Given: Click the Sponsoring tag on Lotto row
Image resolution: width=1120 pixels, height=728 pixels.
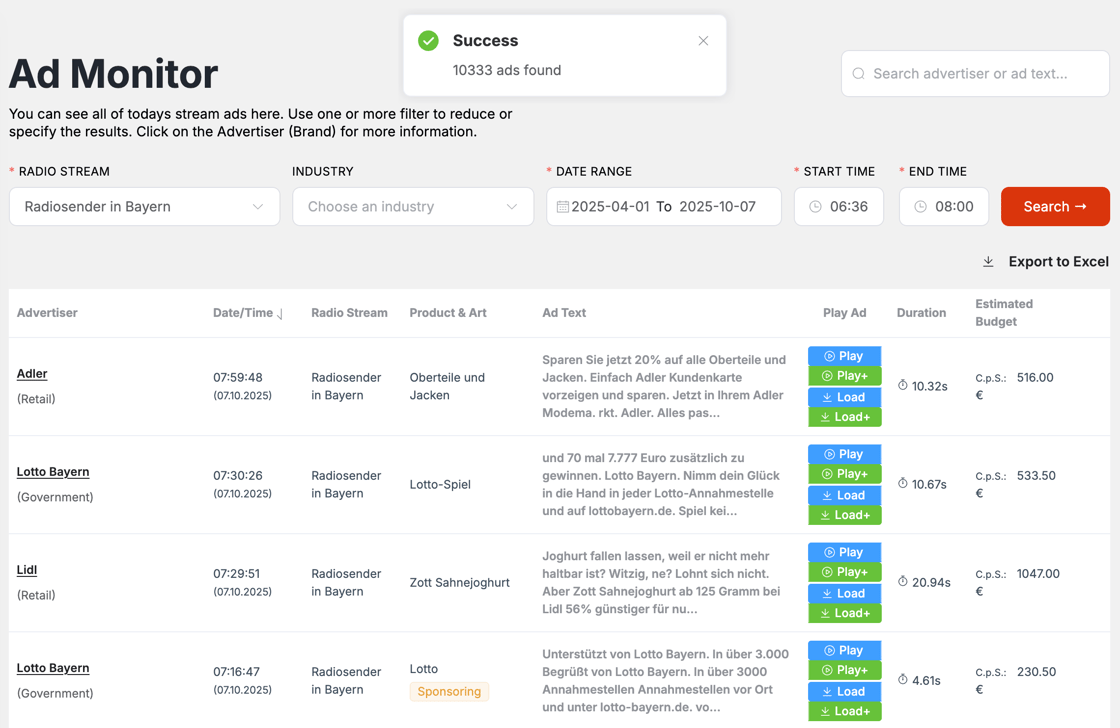Looking at the screenshot, I should tap(449, 691).
